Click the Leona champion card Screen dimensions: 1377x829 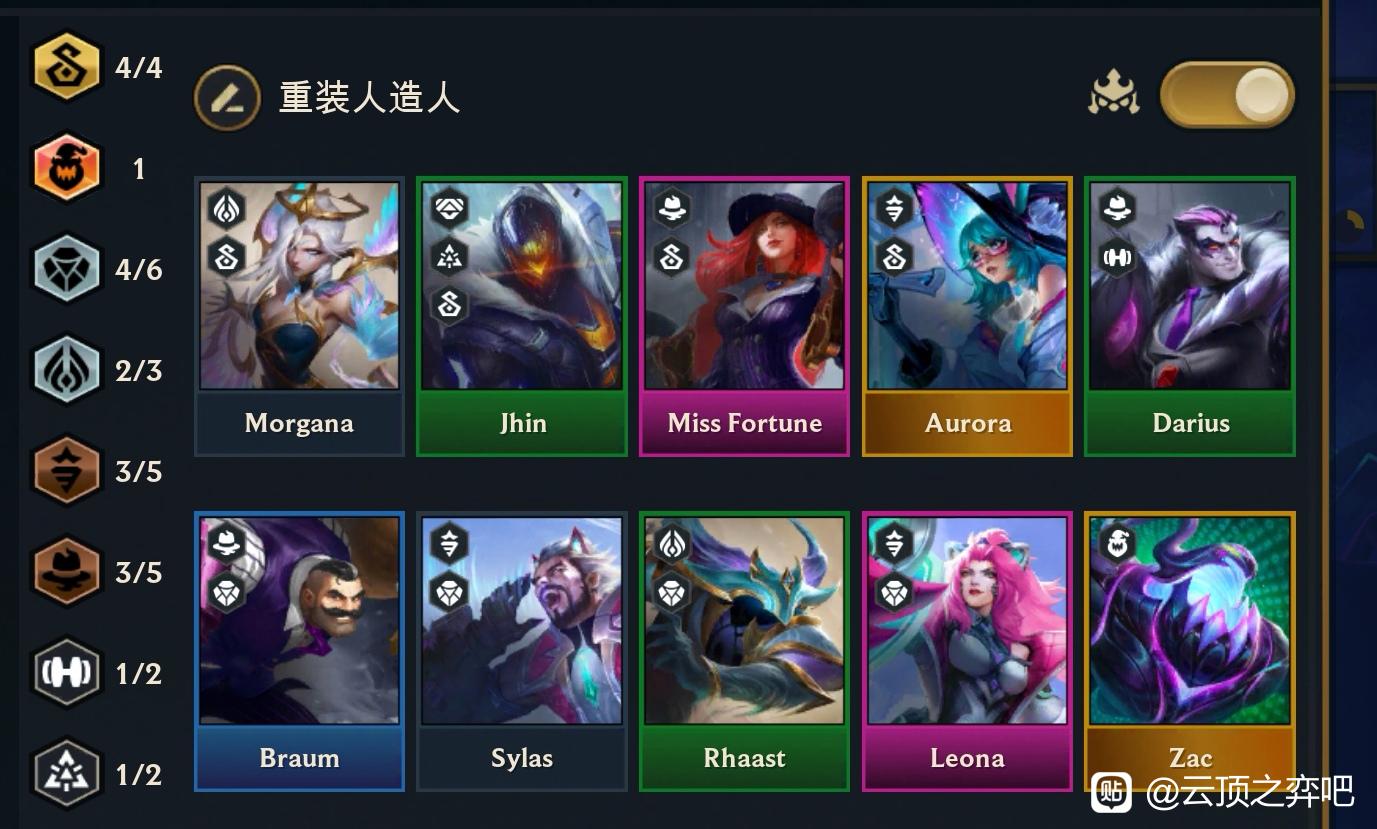967,651
